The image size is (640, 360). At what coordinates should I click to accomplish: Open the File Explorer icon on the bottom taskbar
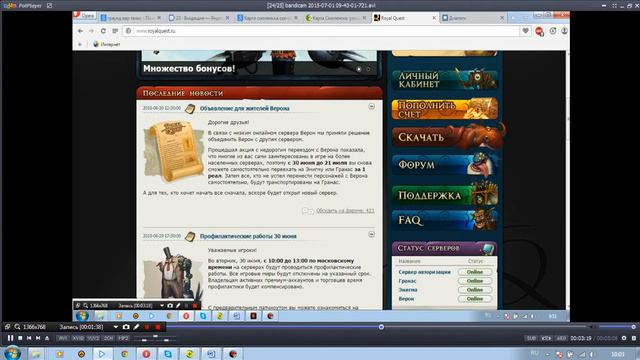(x=36, y=353)
